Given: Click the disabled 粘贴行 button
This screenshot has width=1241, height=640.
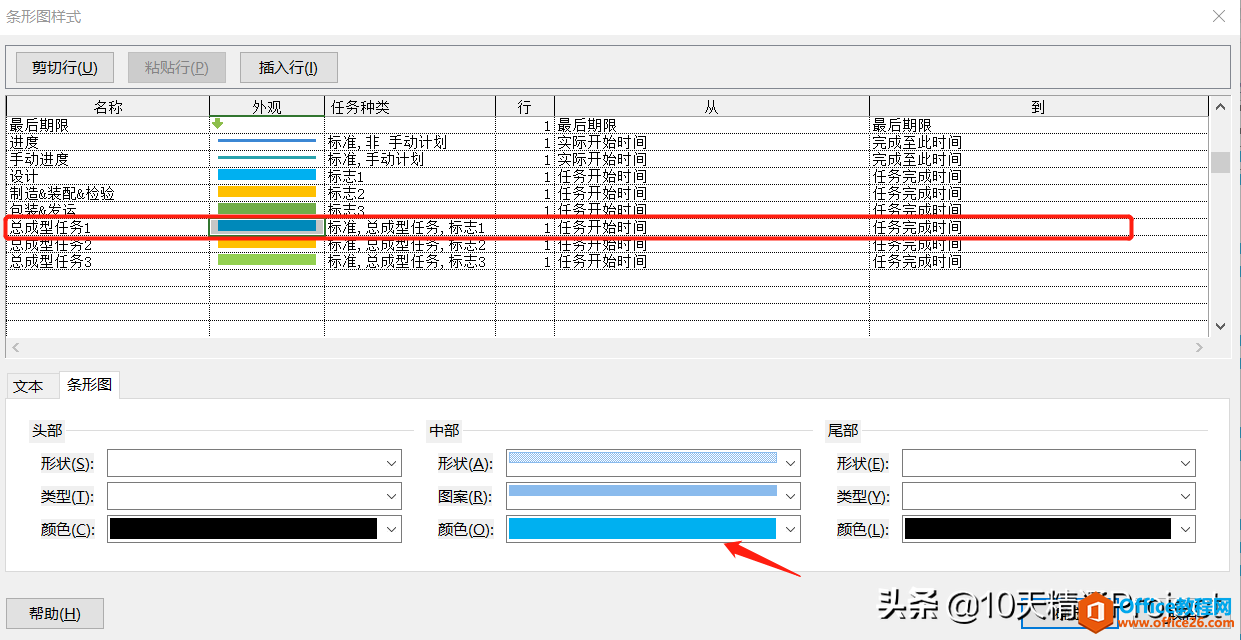Looking at the screenshot, I should (176, 67).
